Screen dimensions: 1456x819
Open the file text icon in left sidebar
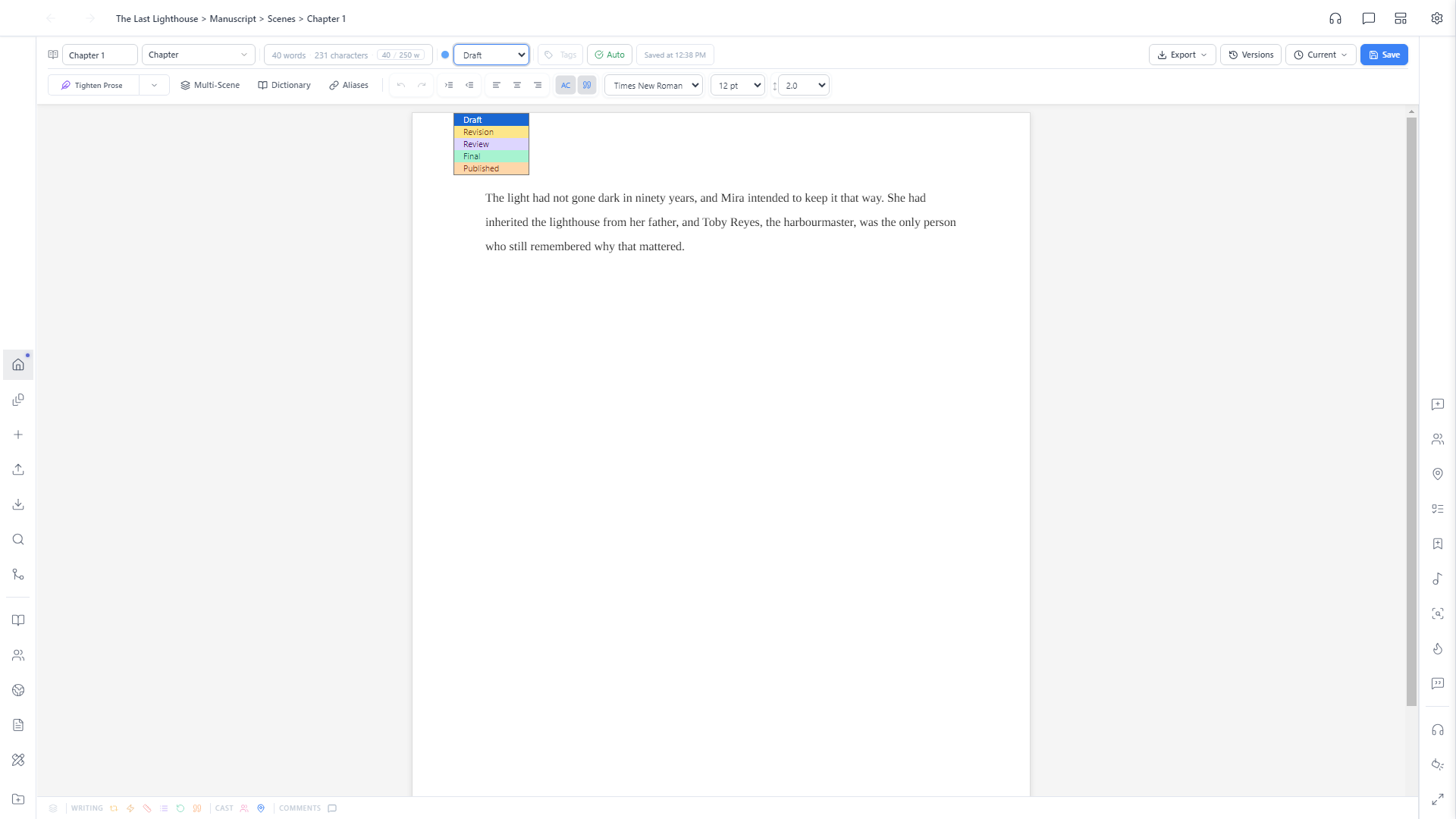point(18,725)
